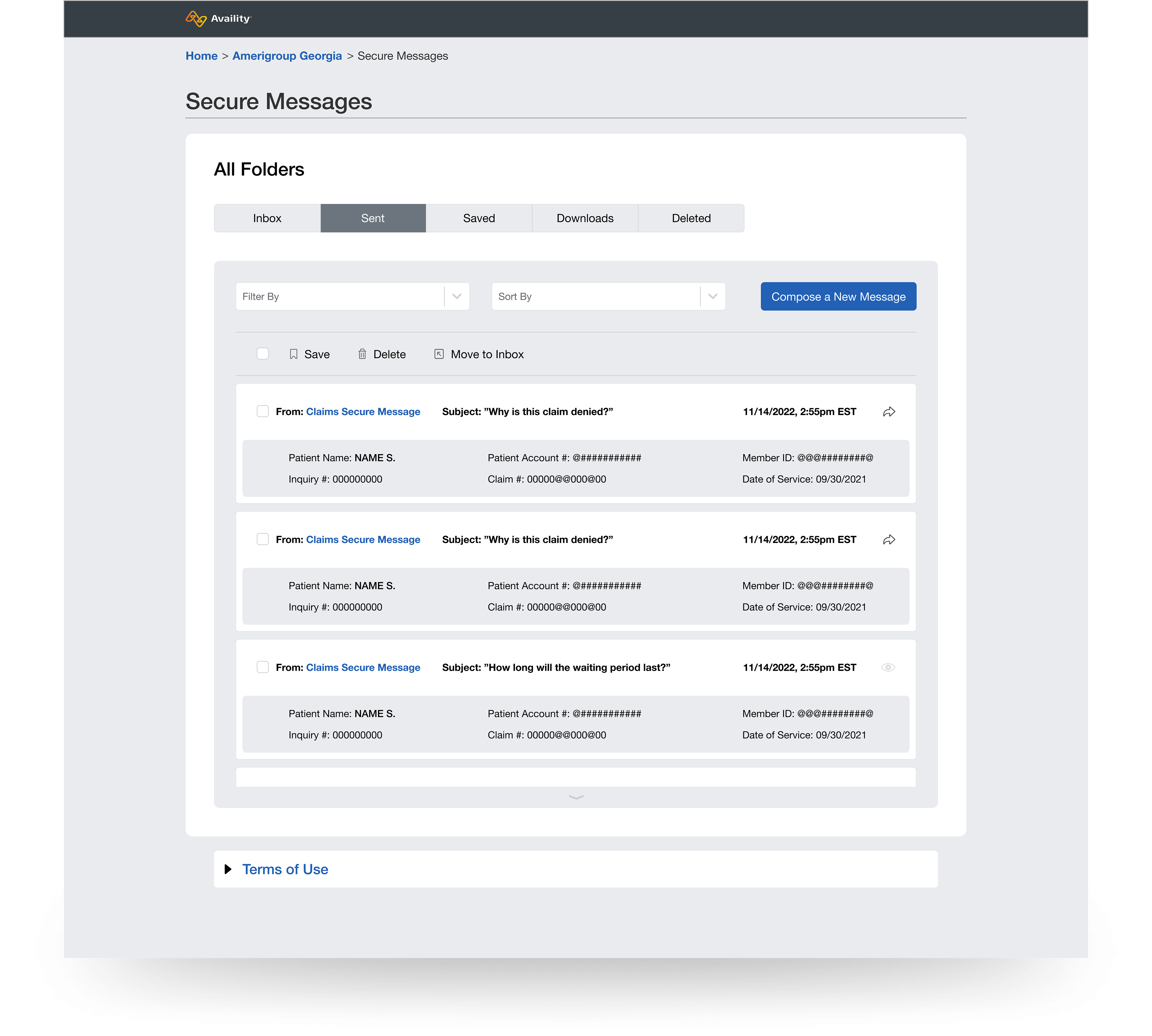Switch to the Deleted tab
Screen dimensions: 1152x1036
coord(691,218)
